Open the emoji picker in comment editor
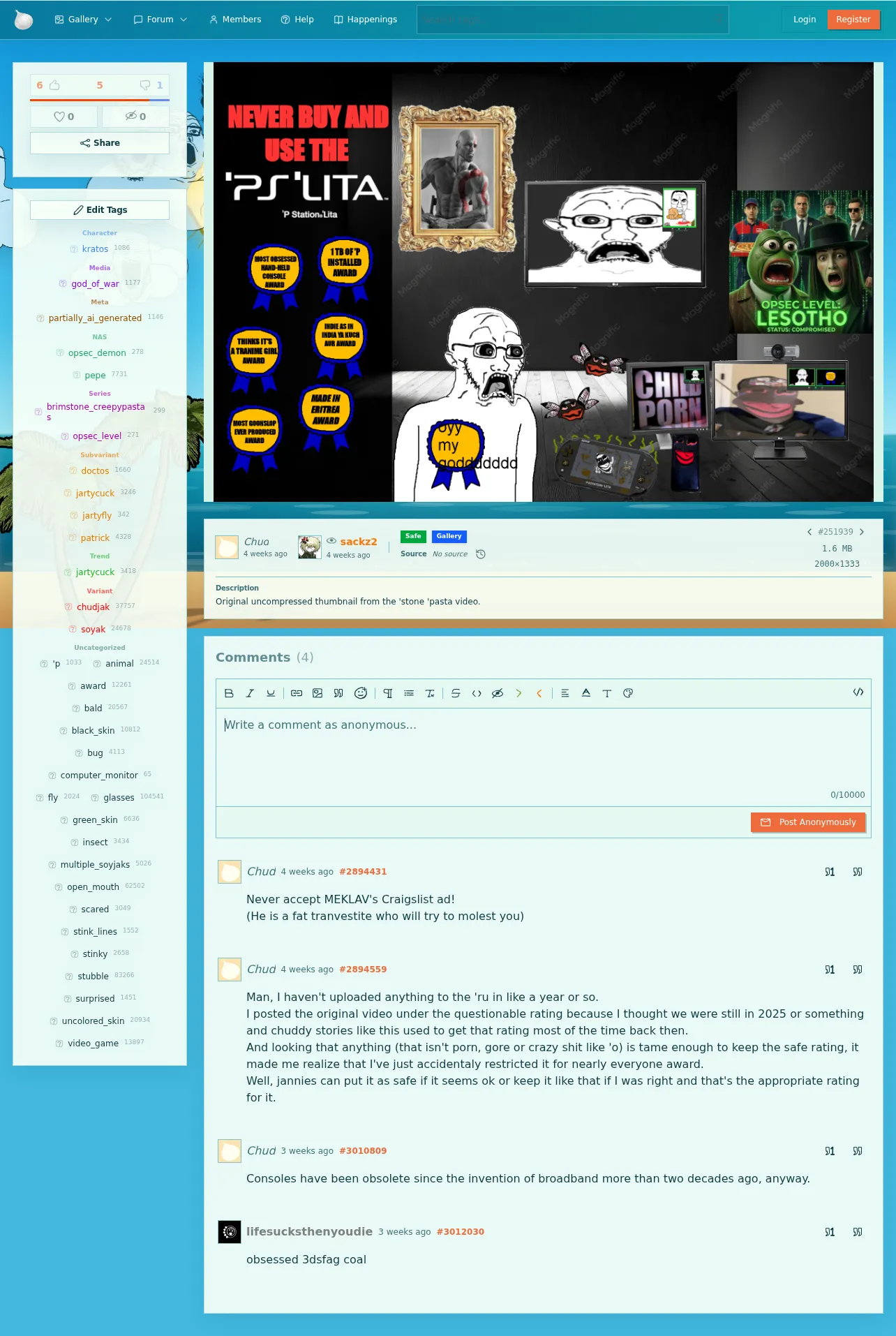The width and height of the screenshot is (896, 1336). (x=361, y=693)
